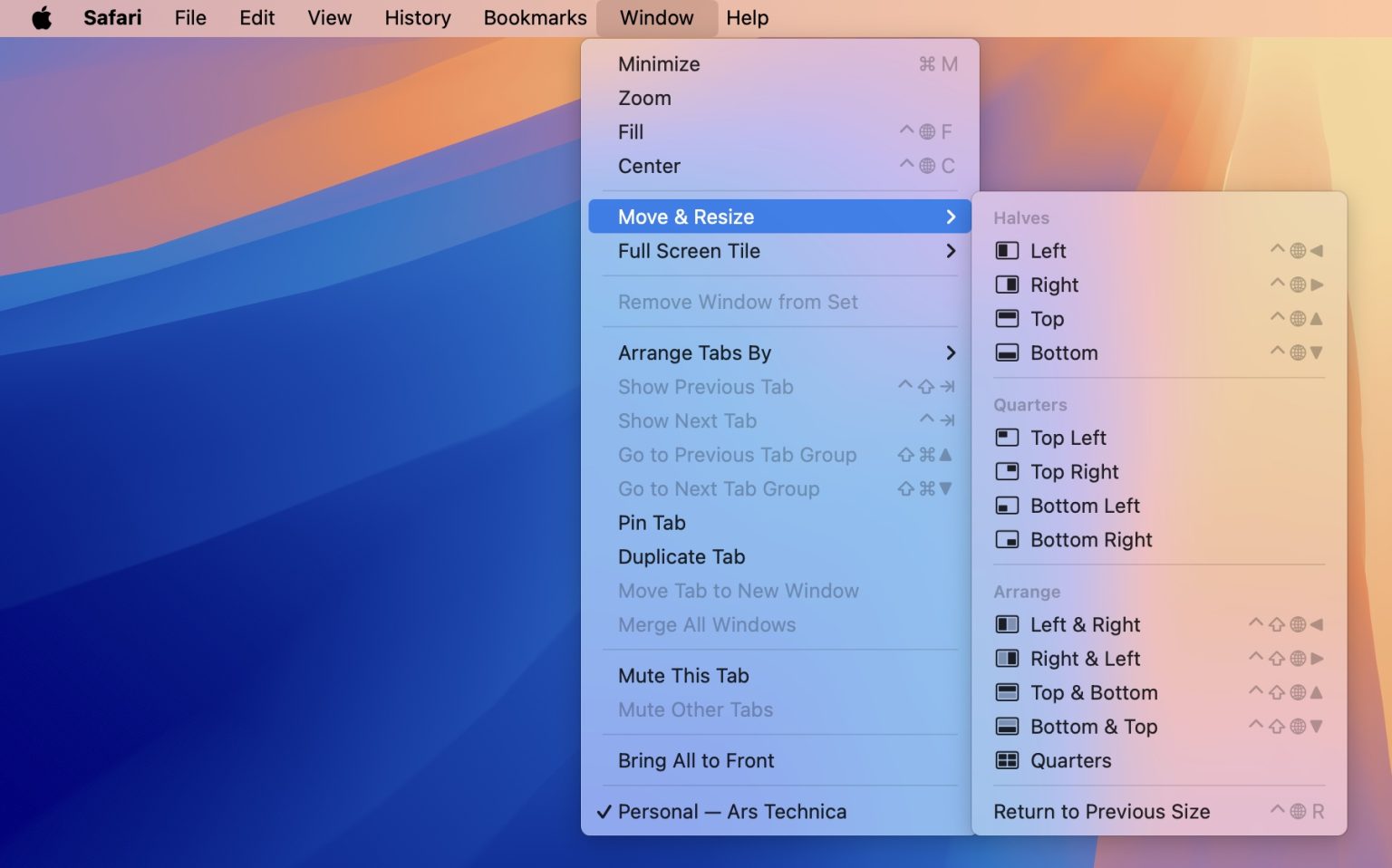
Task: Expand the Arrange Tabs By submenu arrow
Action: 951,352
